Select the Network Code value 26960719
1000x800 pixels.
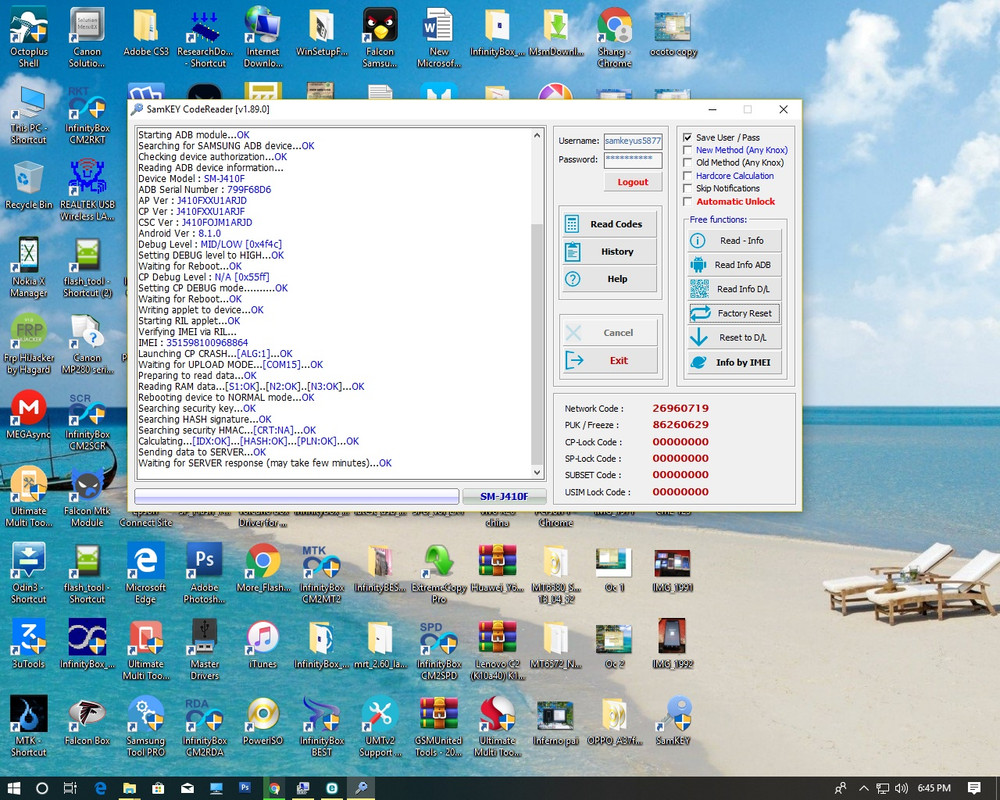[x=680, y=408]
